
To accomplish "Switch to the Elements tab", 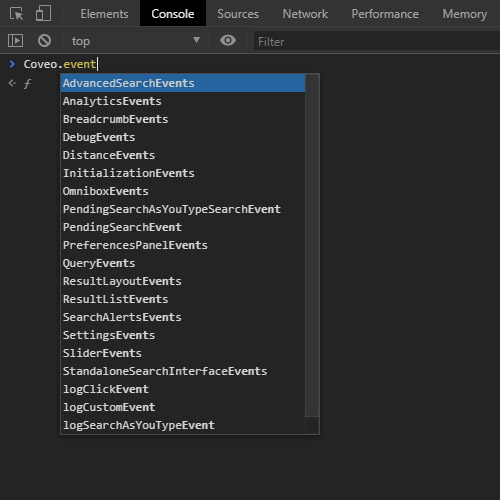I will point(104,14).
